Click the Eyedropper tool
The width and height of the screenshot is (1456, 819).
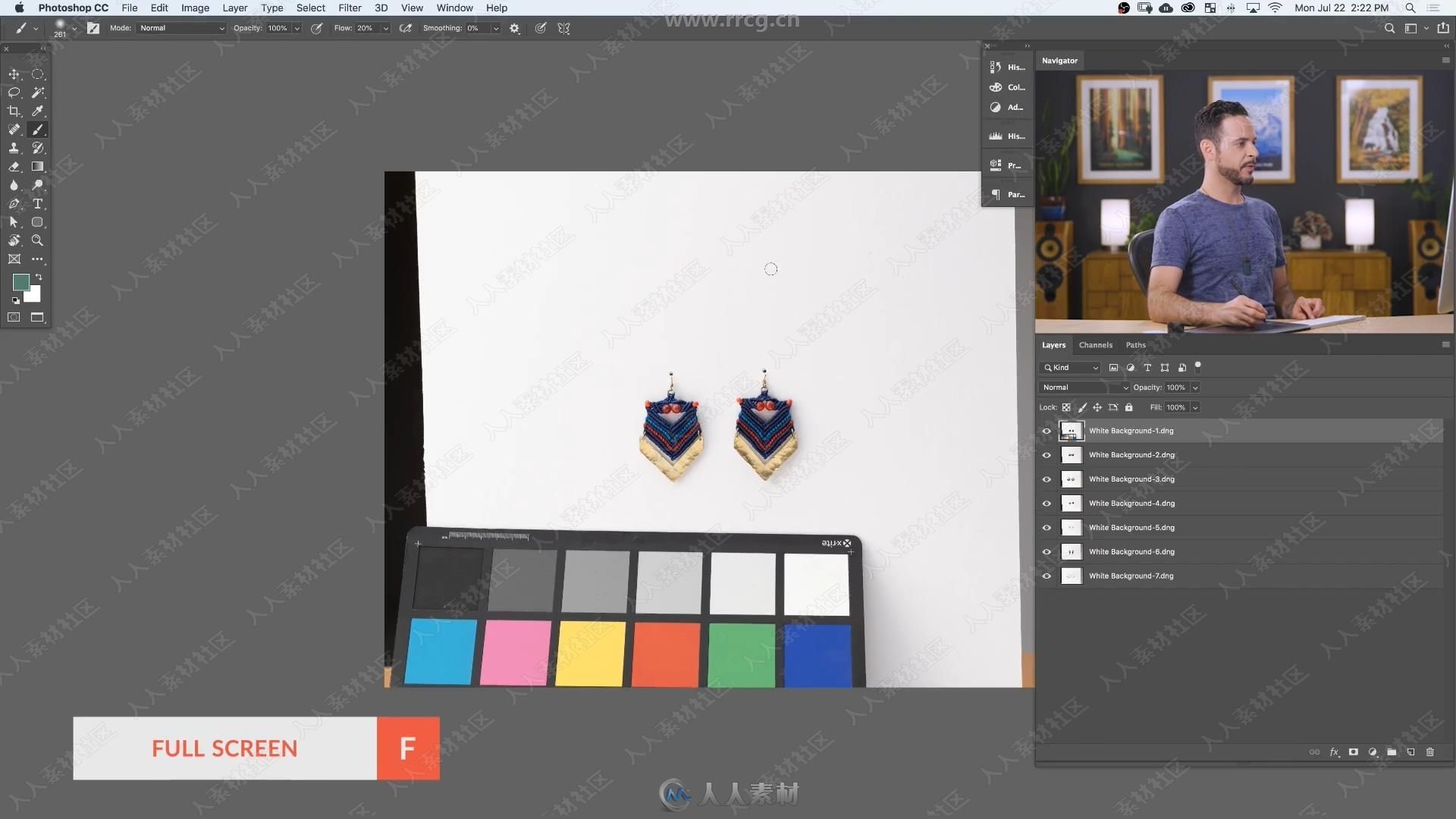pyautogui.click(x=38, y=111)
